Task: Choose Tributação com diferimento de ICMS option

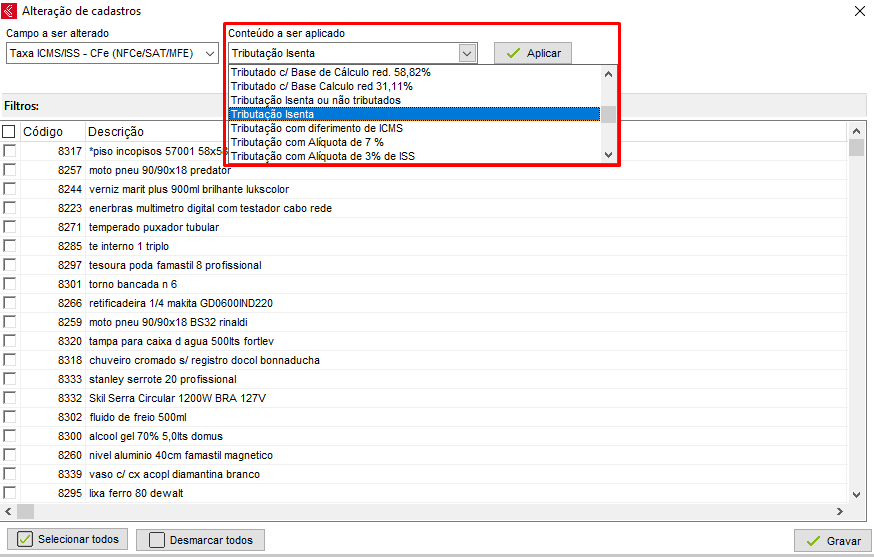Action: [316, 128]
